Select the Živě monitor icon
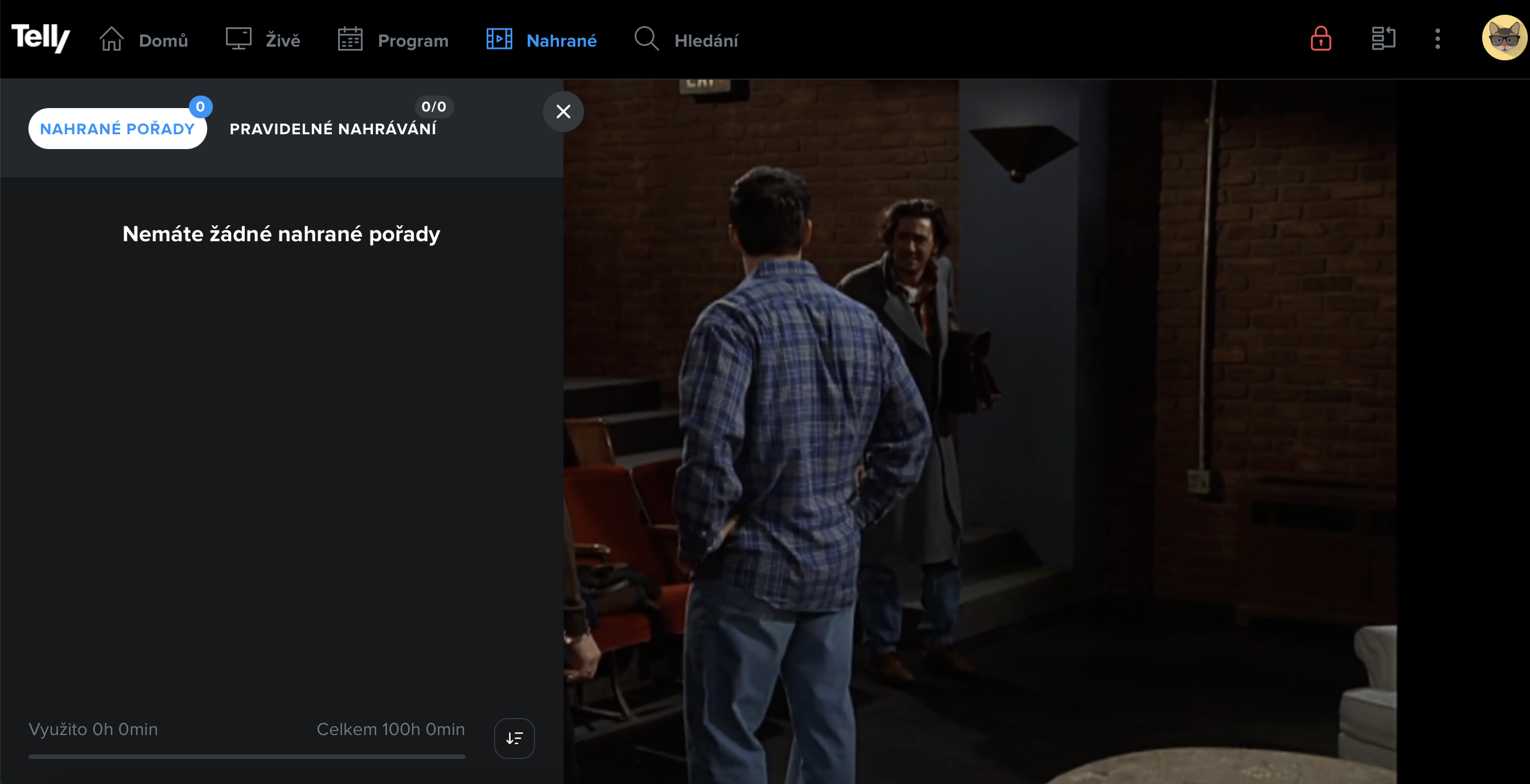 238,39
